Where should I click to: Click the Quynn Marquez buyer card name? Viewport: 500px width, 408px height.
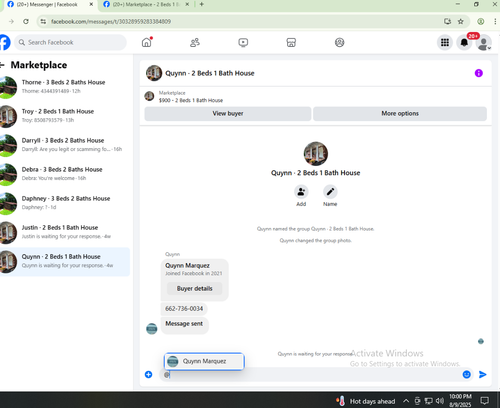pos(187,266)
